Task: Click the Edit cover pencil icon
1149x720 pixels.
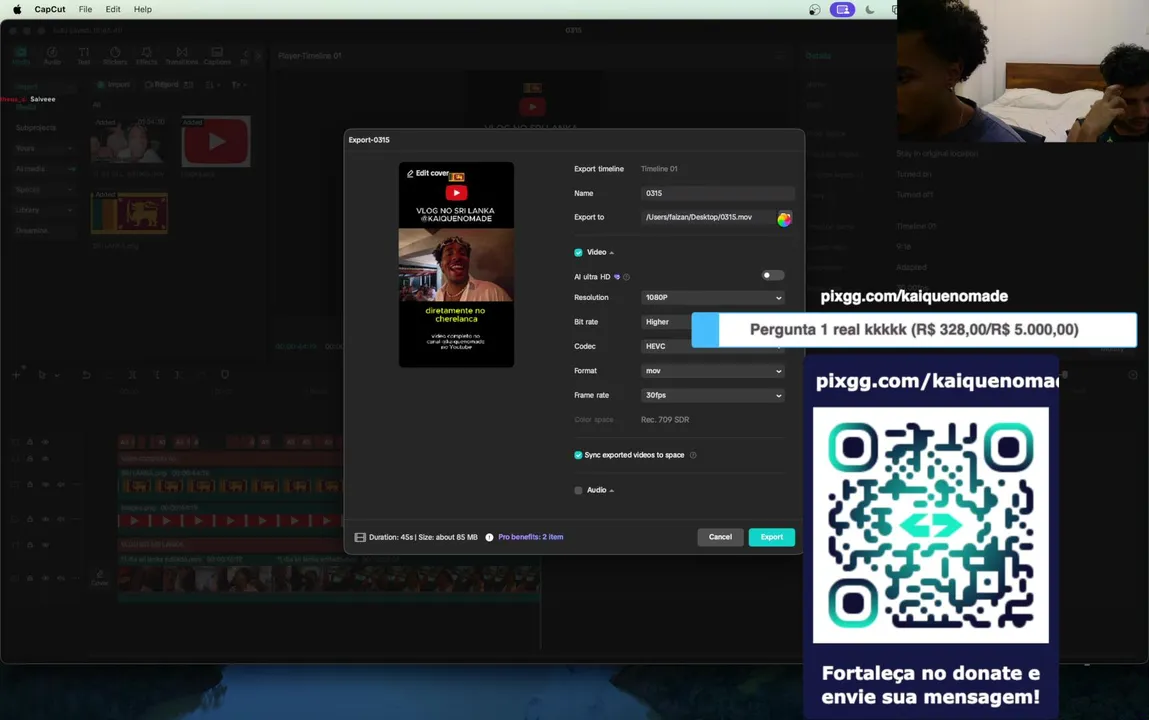Action: [x=410, y=174]
